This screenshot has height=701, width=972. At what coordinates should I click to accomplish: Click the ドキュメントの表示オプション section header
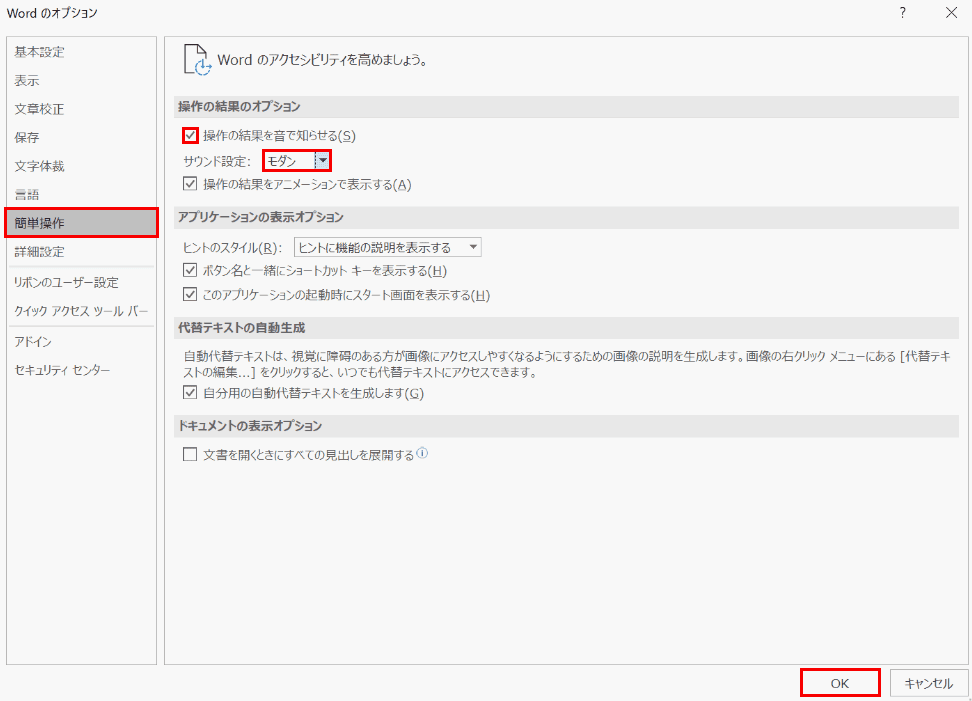[x=566, y=426]
